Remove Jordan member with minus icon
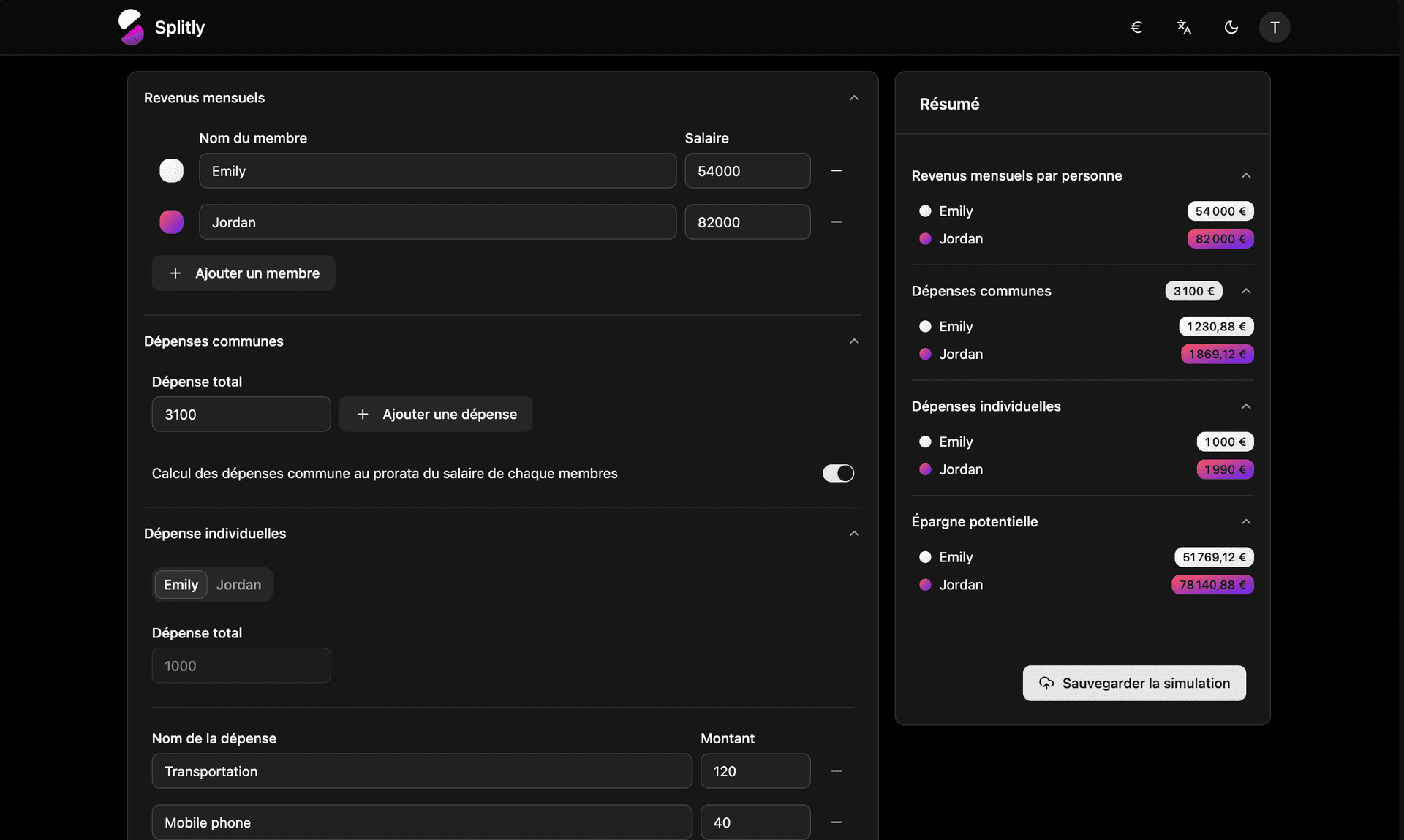The image size is (1404, 840). 837,222
